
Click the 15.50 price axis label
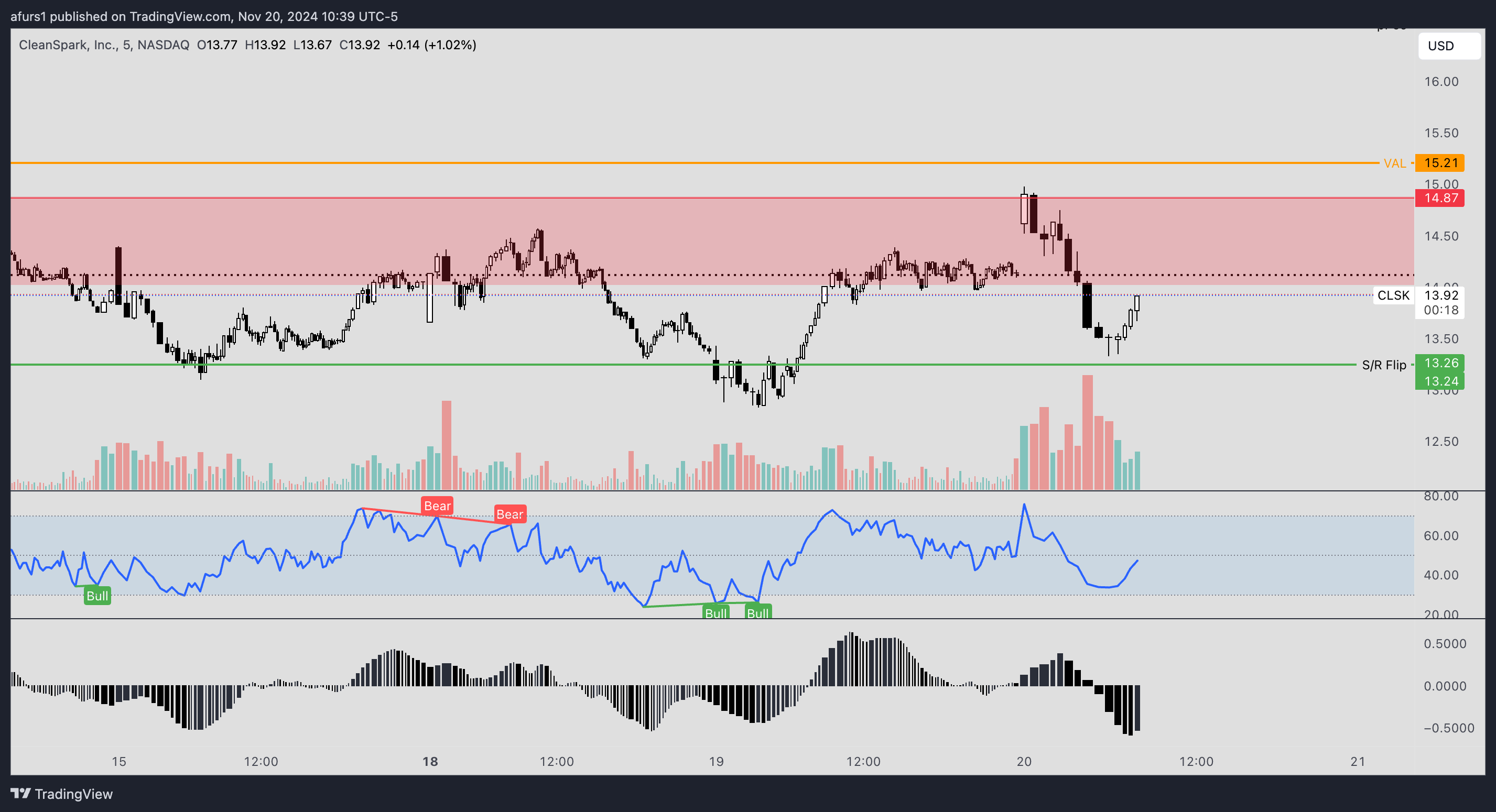[x=1441, y=133]
